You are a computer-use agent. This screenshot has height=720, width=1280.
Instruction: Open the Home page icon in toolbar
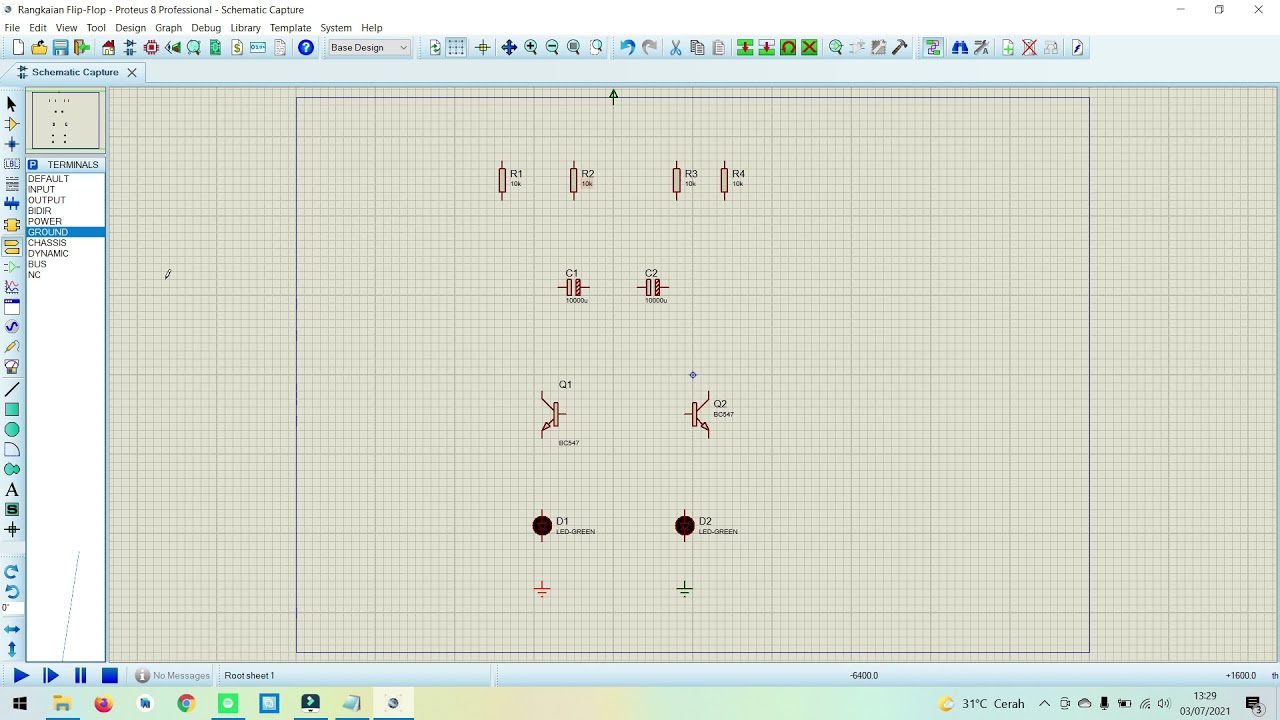[108, 48]
